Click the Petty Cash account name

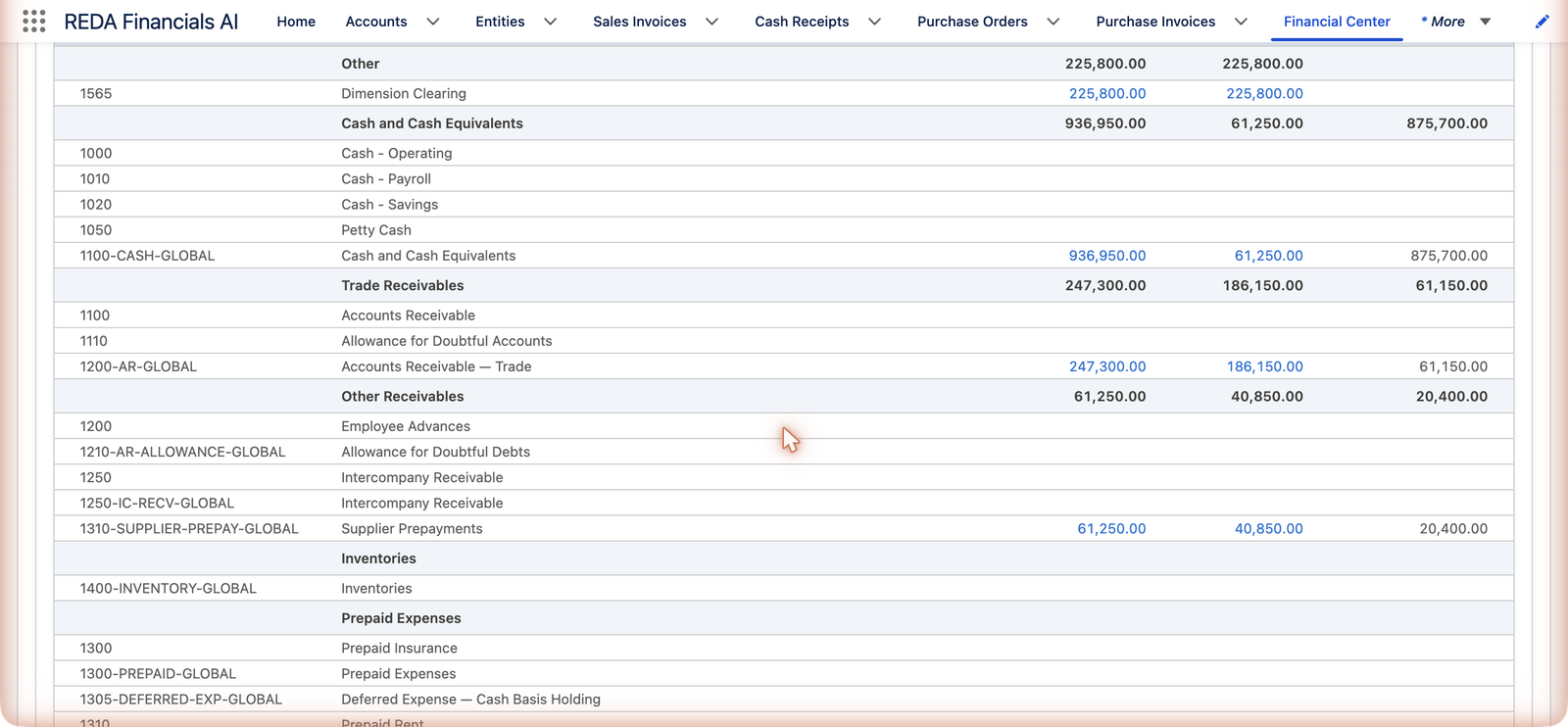click(x=376, y=230)
